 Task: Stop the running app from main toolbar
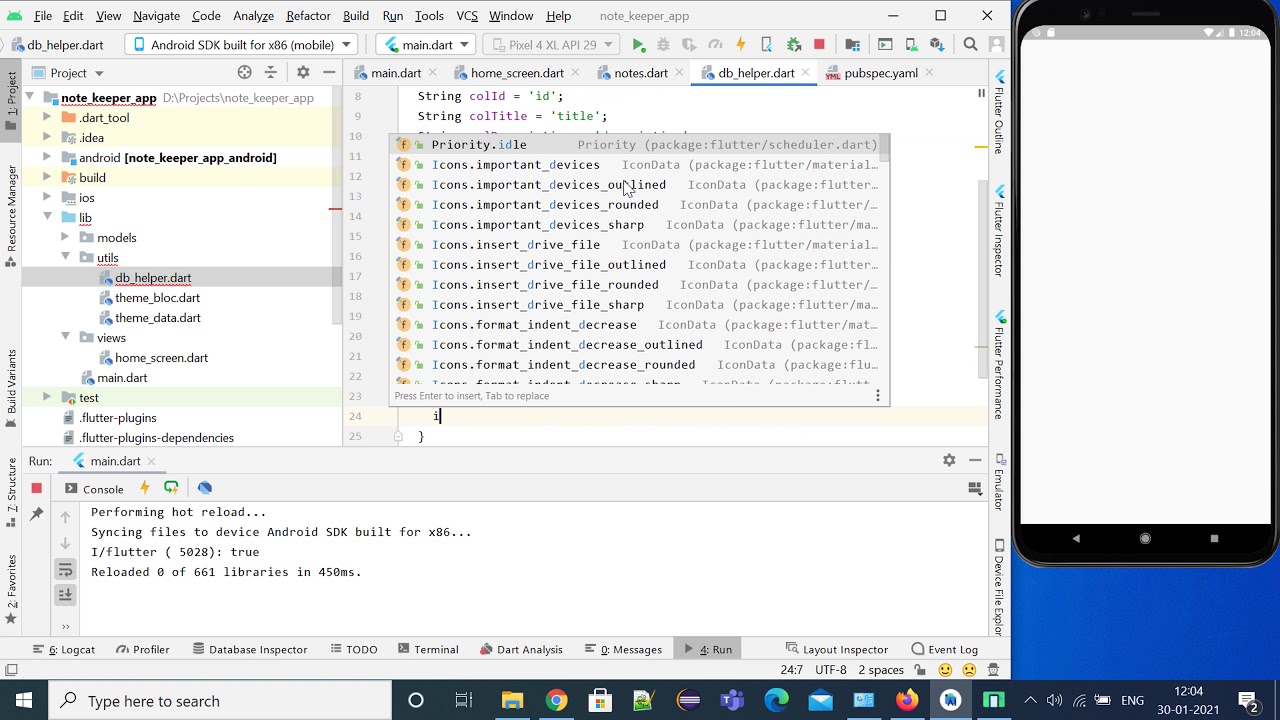[x=820, y=45]
